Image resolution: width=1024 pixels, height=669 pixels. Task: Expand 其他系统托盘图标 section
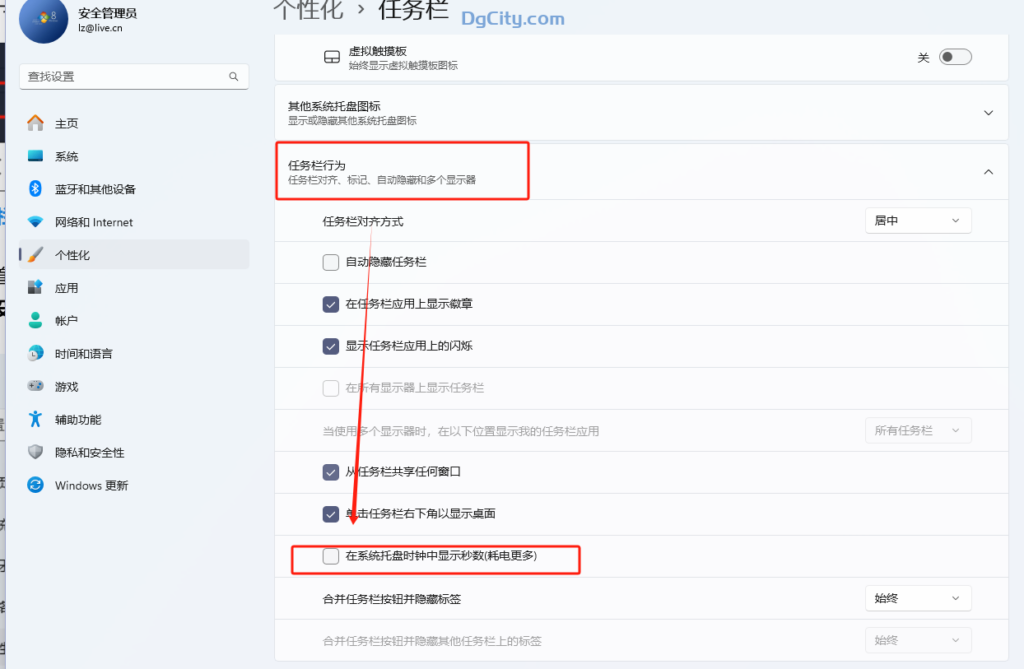tap(987, 113)
